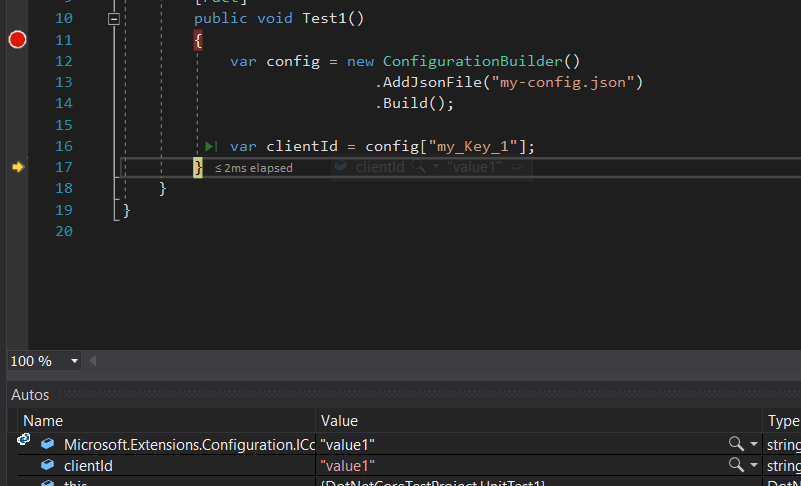Click the '≤ 2ms elapsed' PerfTip link

pyautogui.click(x=254, y=168)
